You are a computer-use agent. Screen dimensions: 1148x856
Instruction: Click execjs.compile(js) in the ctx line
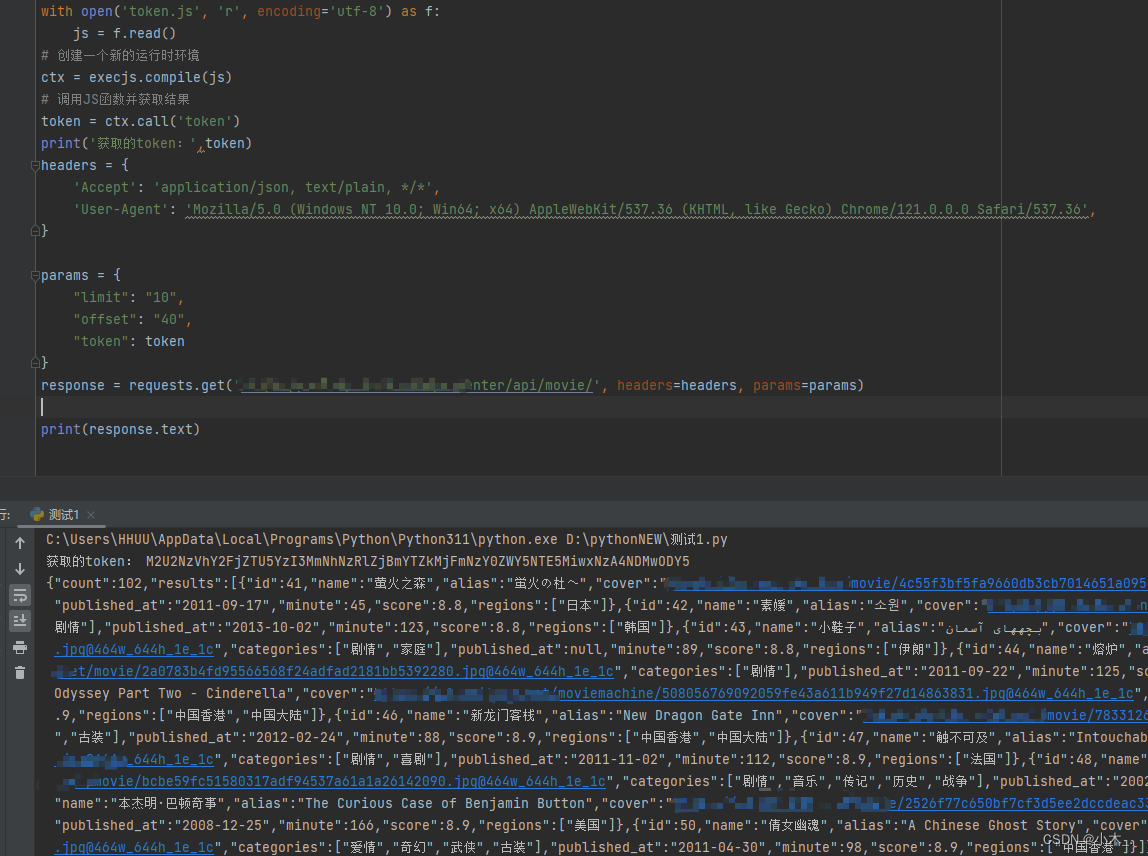coord(160,78)
